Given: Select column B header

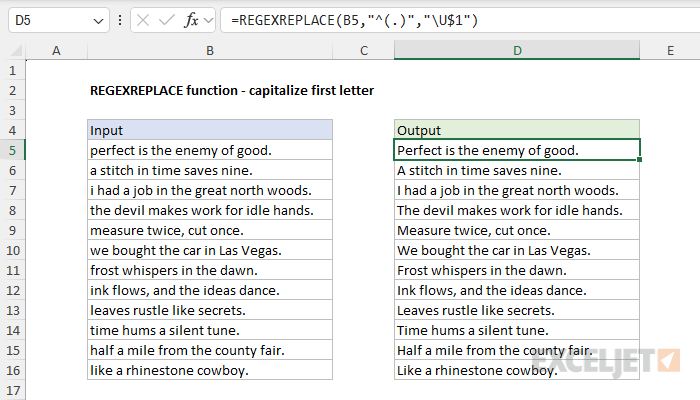Looking at the screenshot, I should [x=209, y=50].
